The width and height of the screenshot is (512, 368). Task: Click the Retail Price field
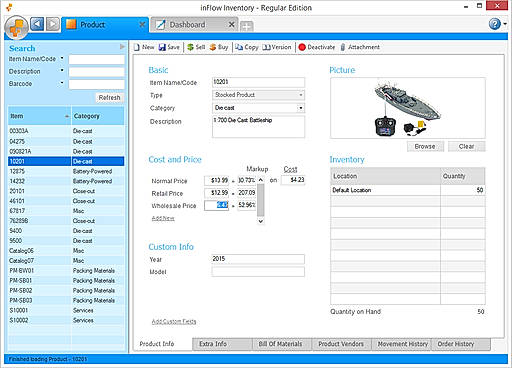coord(217,193)
